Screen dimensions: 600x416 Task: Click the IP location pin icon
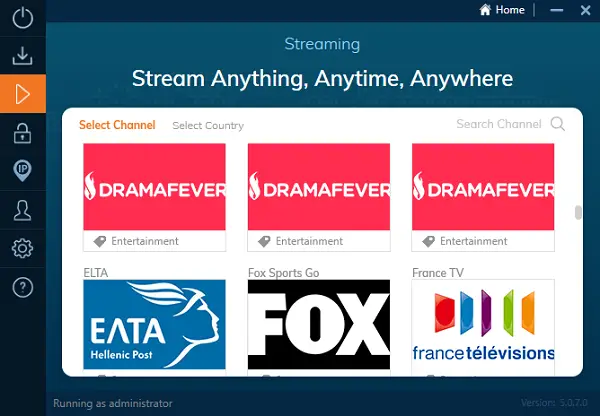(23, 171)
